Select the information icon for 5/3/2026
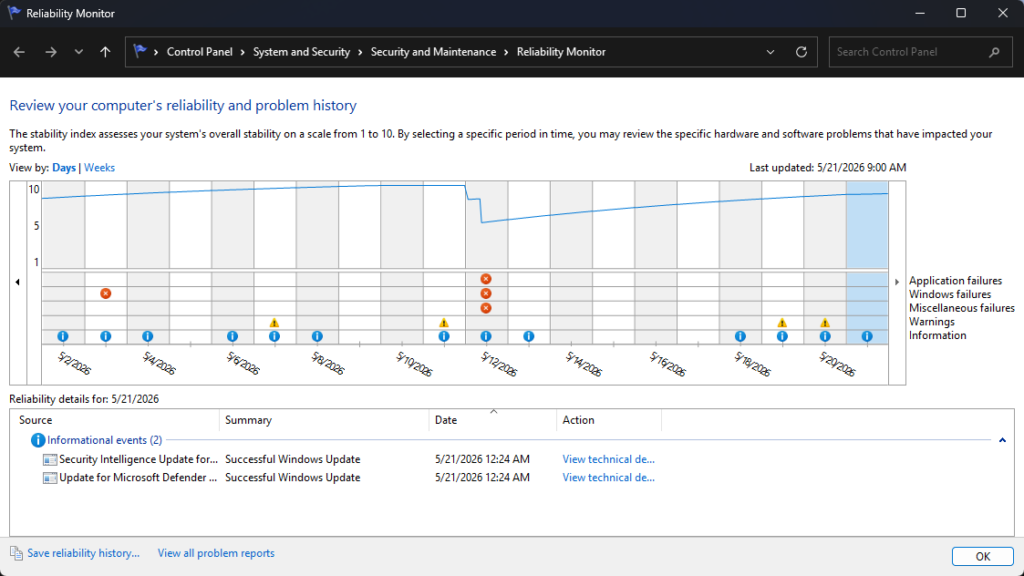 coord(105,336)
